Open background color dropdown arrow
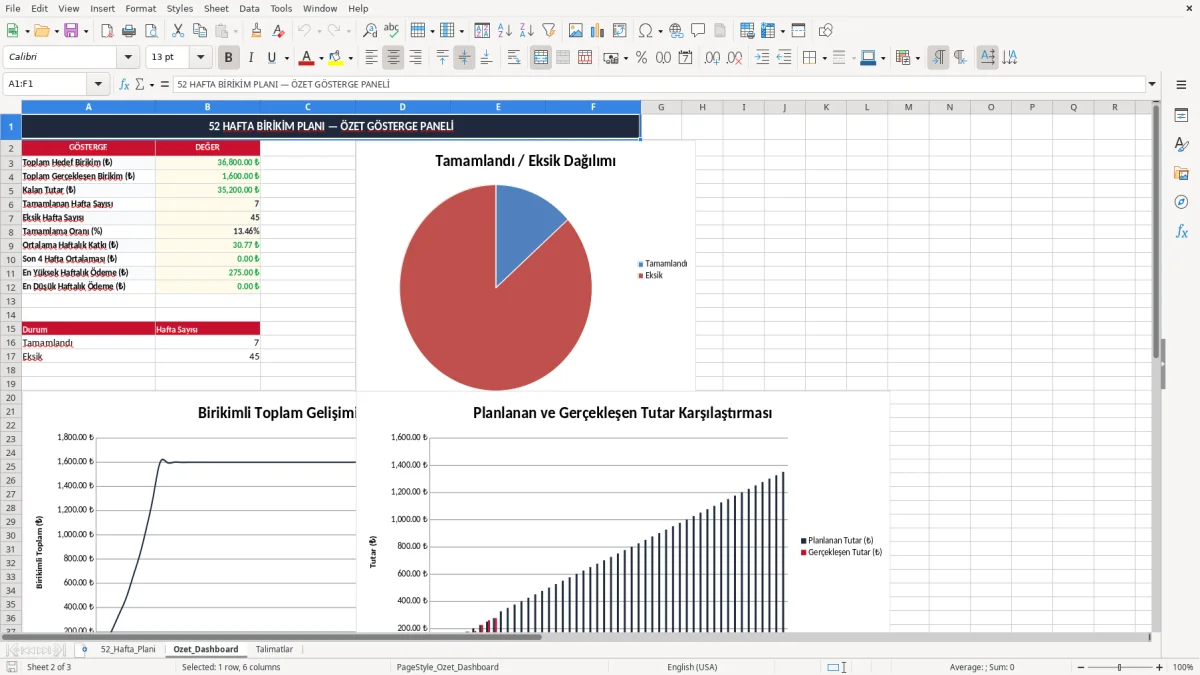 coord(350,58)
